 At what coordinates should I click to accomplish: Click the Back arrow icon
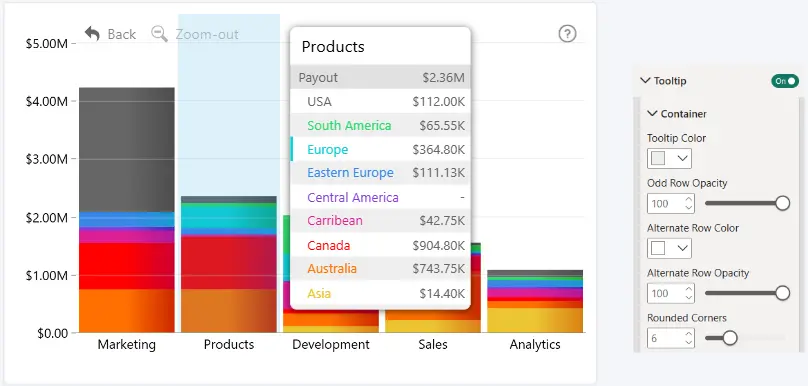coord(92,34)
